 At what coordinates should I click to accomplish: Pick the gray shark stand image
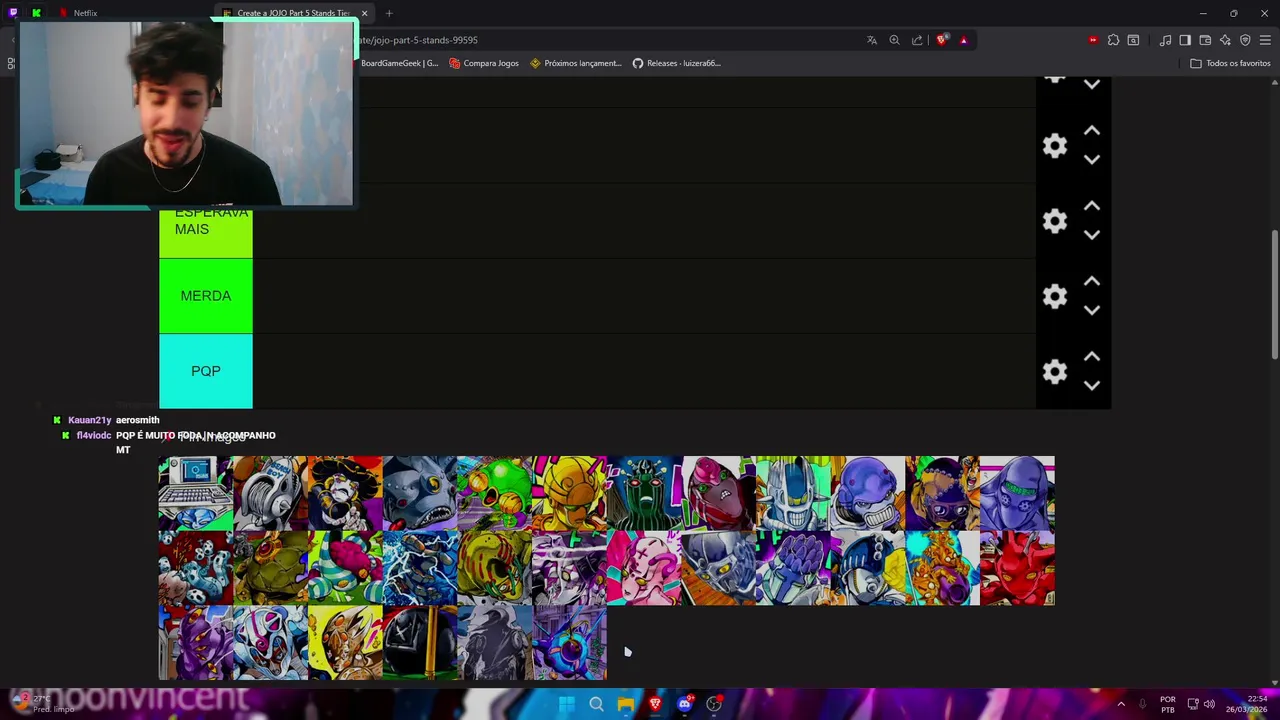(x=420, y=493)
